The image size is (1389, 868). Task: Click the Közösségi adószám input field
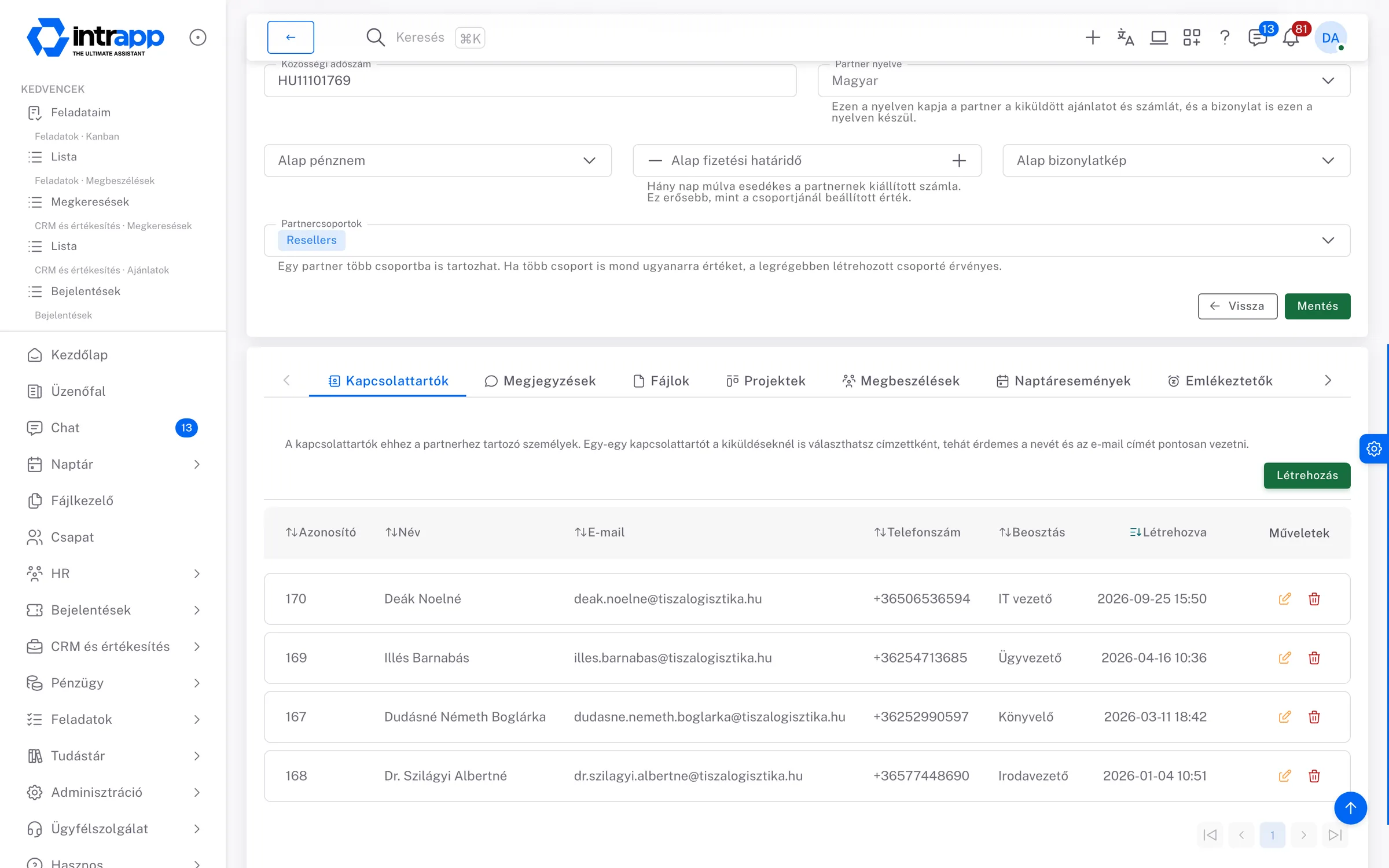tap(530, 80)
